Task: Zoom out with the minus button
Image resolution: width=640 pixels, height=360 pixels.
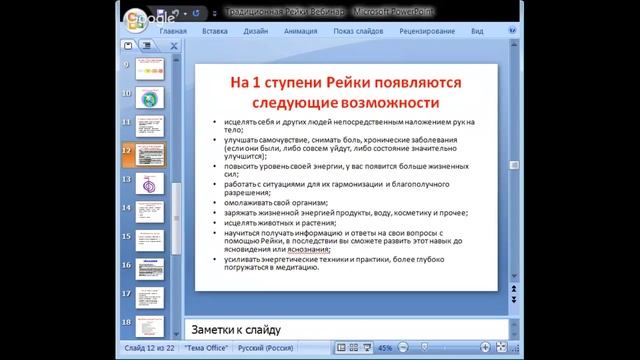Action: 403,347
